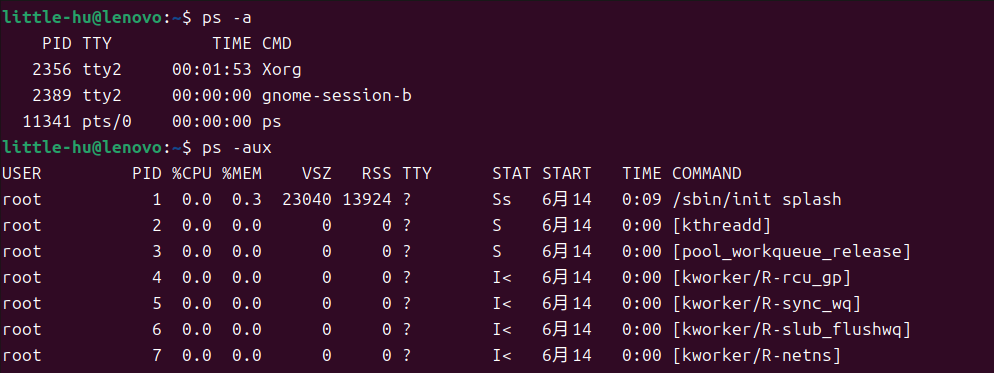Screen dimensions: 994x373
Task: Click the USER column header
Action: pos(22,174)
